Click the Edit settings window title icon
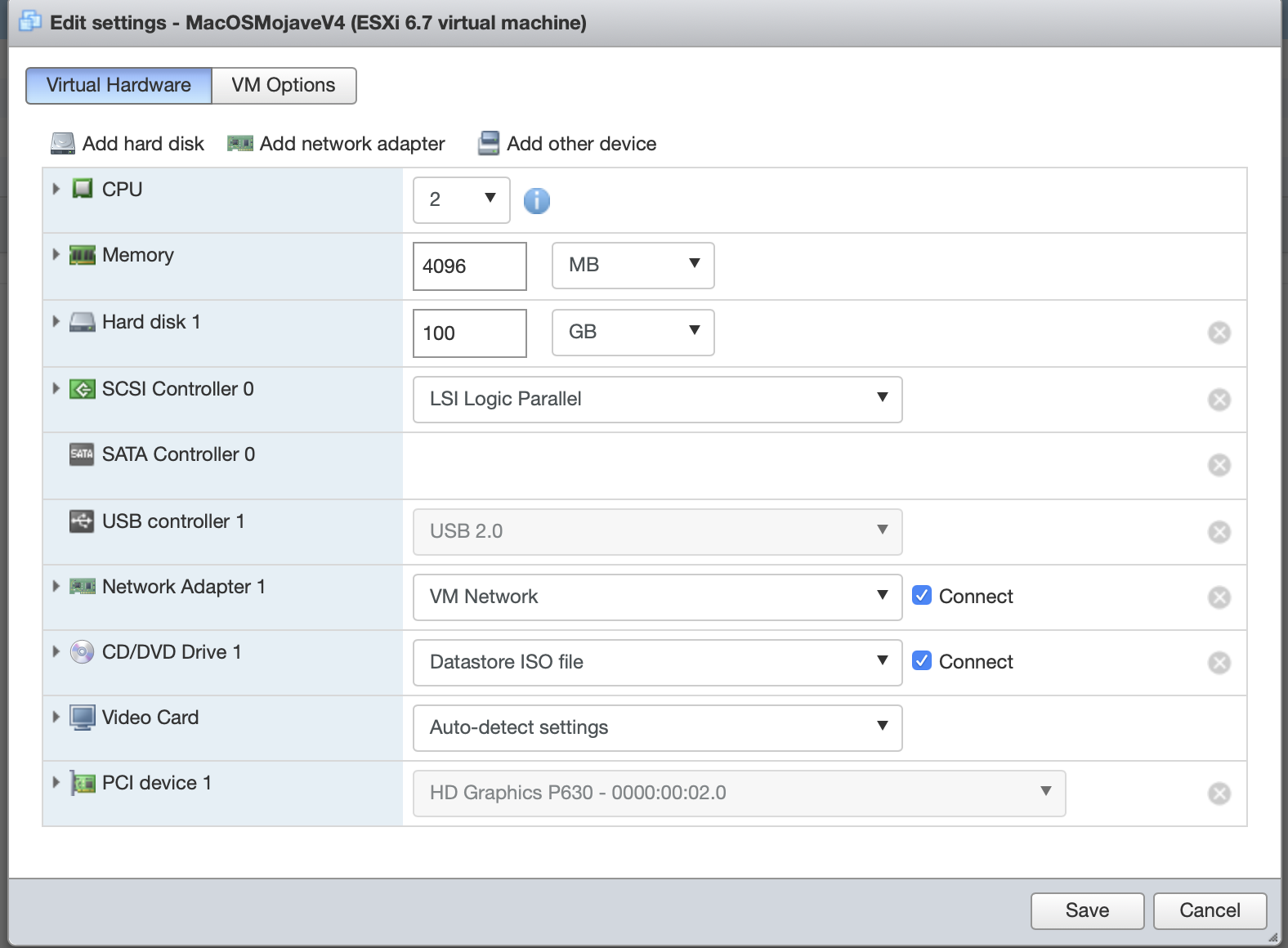Screen dimensions: 1288x948 click(30, 21)
